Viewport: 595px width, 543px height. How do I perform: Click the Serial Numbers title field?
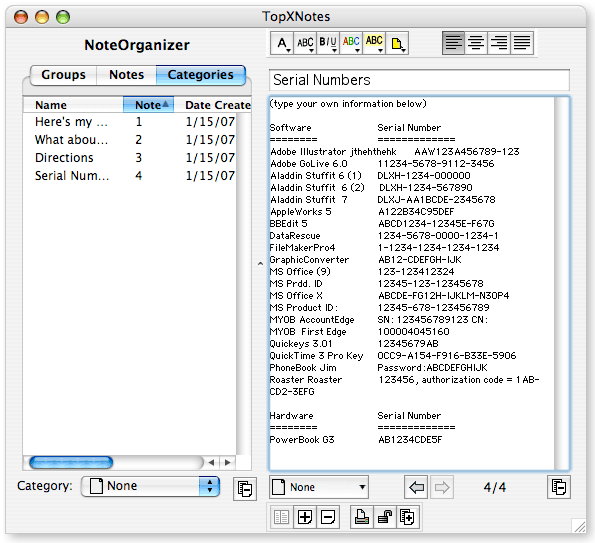419,80
